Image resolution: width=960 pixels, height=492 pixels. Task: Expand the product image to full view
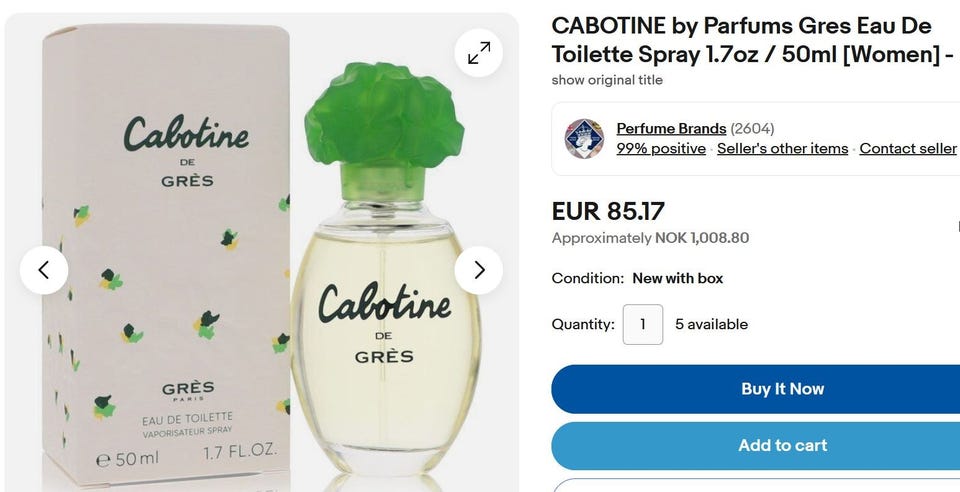479,53
